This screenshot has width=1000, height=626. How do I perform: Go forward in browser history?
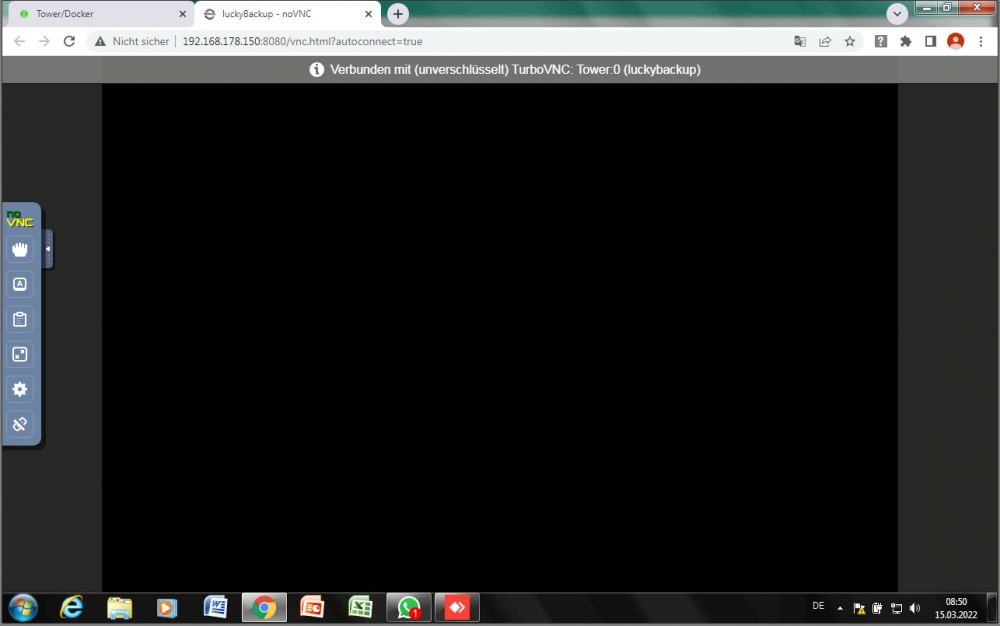click(x=44, y=41)
